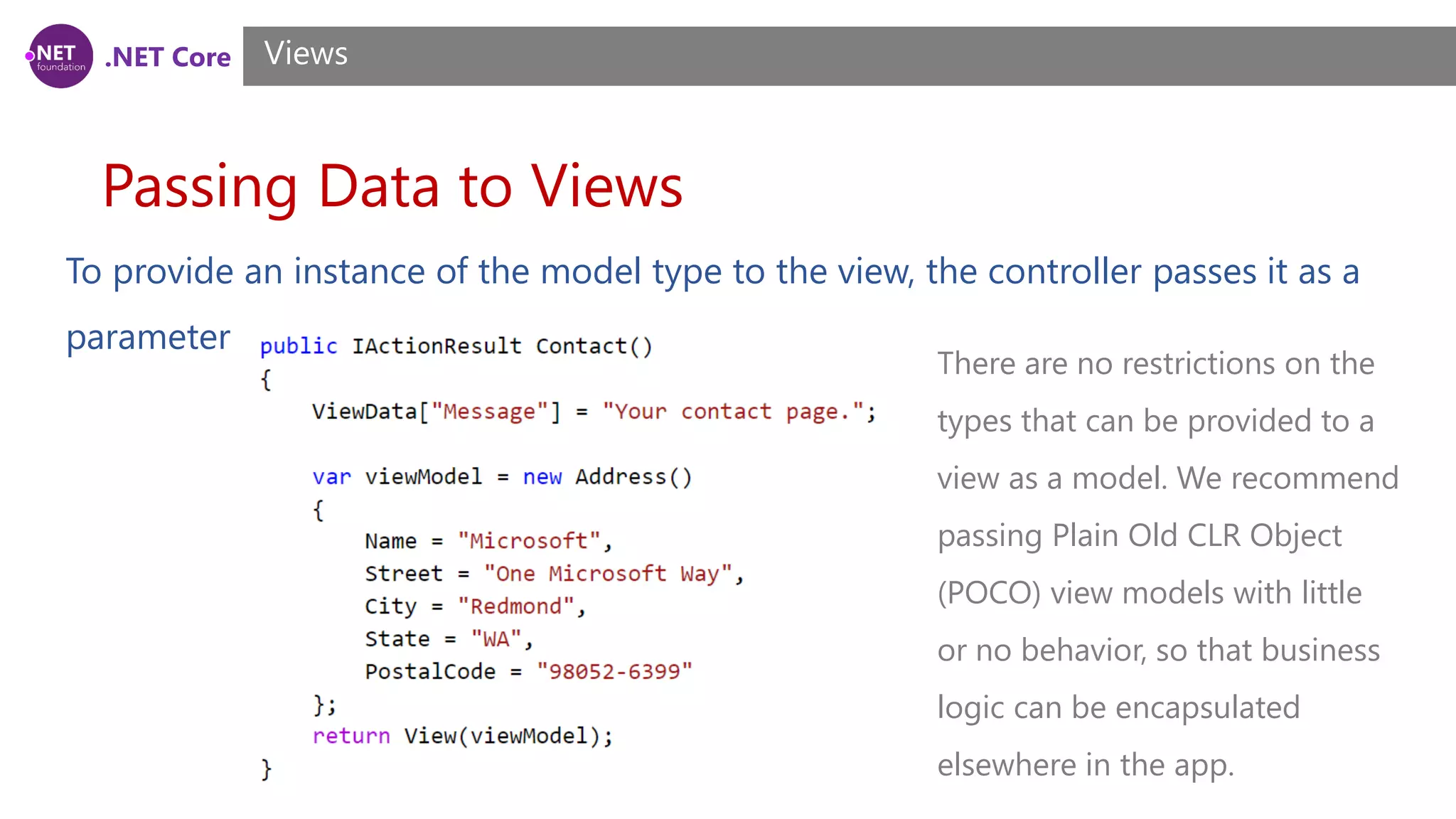
Task: Click the text '(POCO) view models with little'
Action: [x=1150, y=594]
